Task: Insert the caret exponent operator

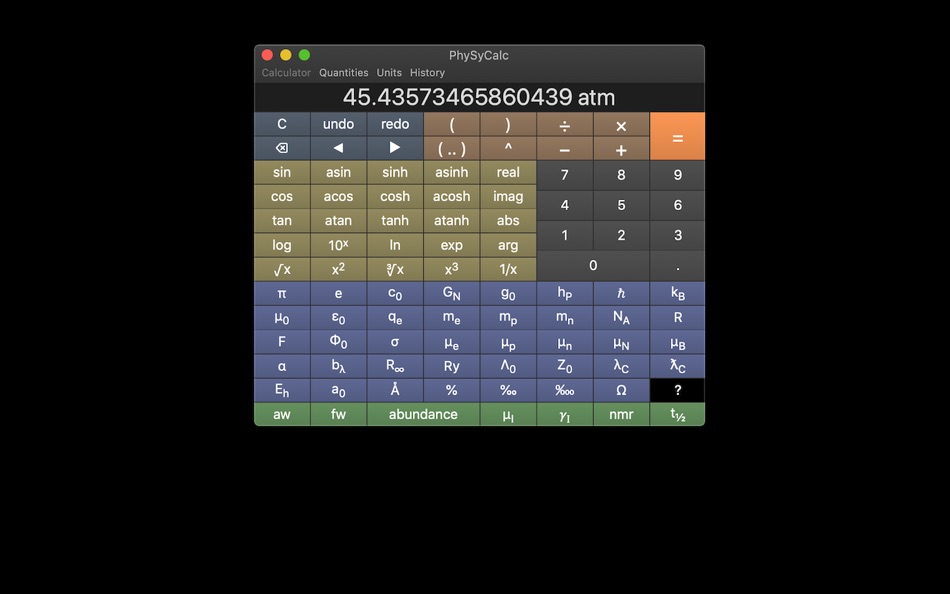Action: point(508,148)
